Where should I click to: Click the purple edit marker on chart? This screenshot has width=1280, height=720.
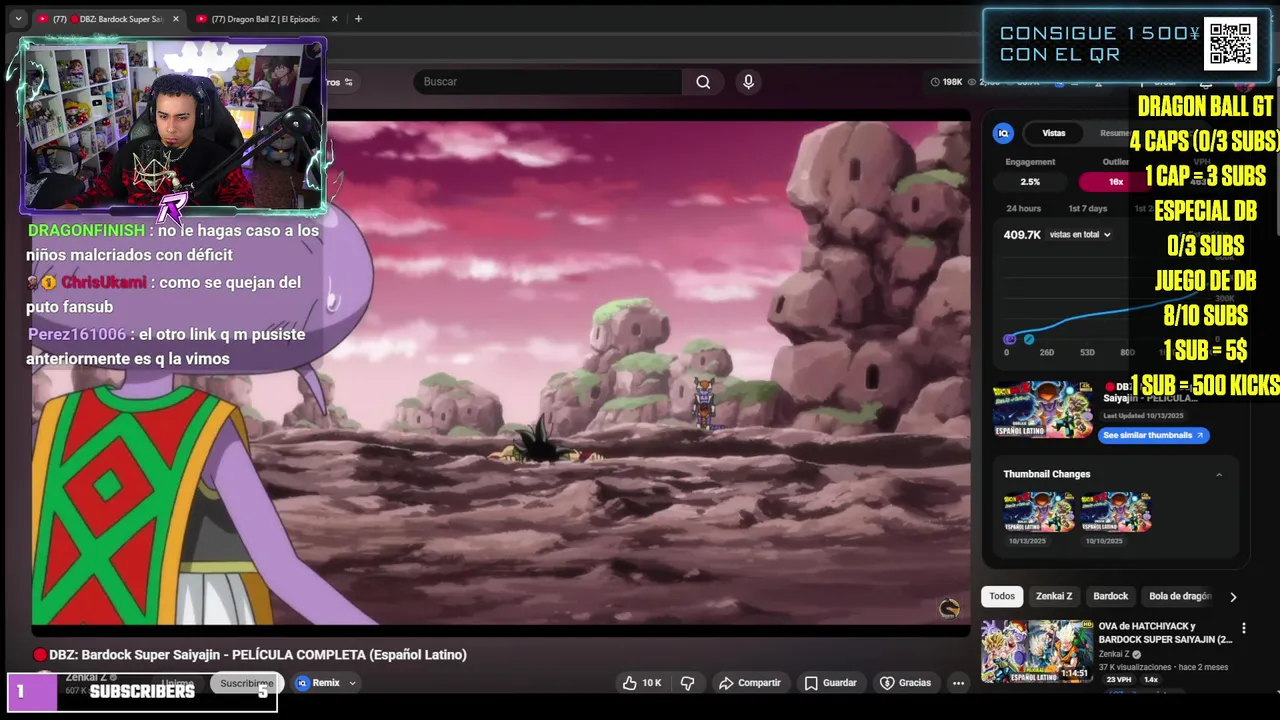click(1009, 339)
